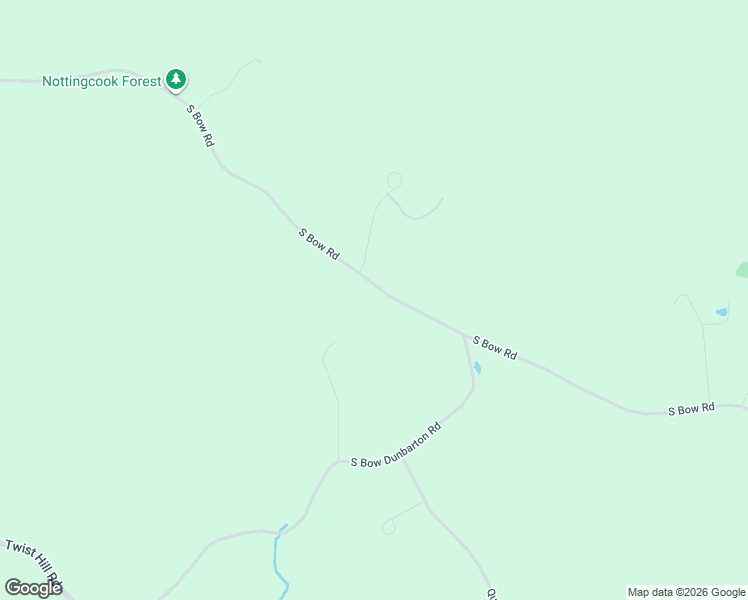
Task: Click the dark green park patch at right edge
Action: [x=742, y=269]
